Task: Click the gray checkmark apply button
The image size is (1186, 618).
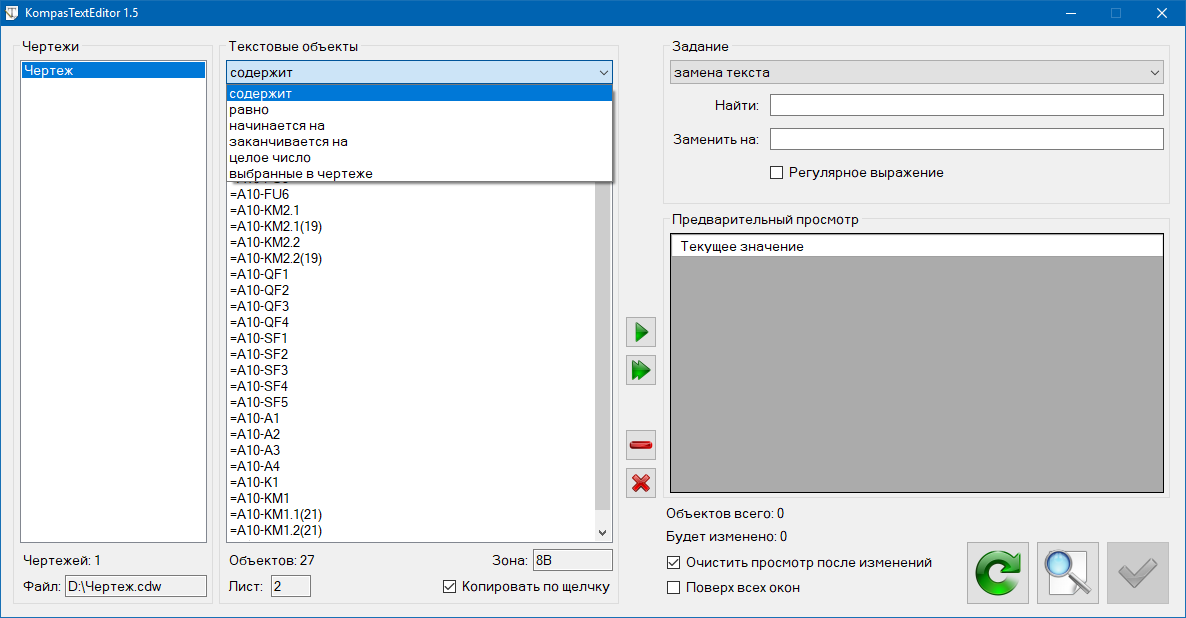Action: (x=1137, y=573)
